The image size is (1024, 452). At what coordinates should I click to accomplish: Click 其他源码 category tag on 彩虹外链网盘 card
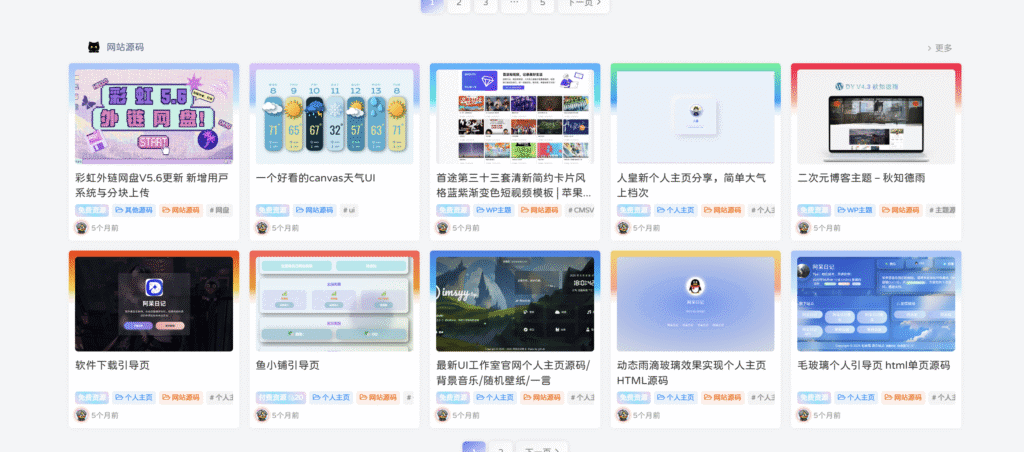tap(134, 210)
